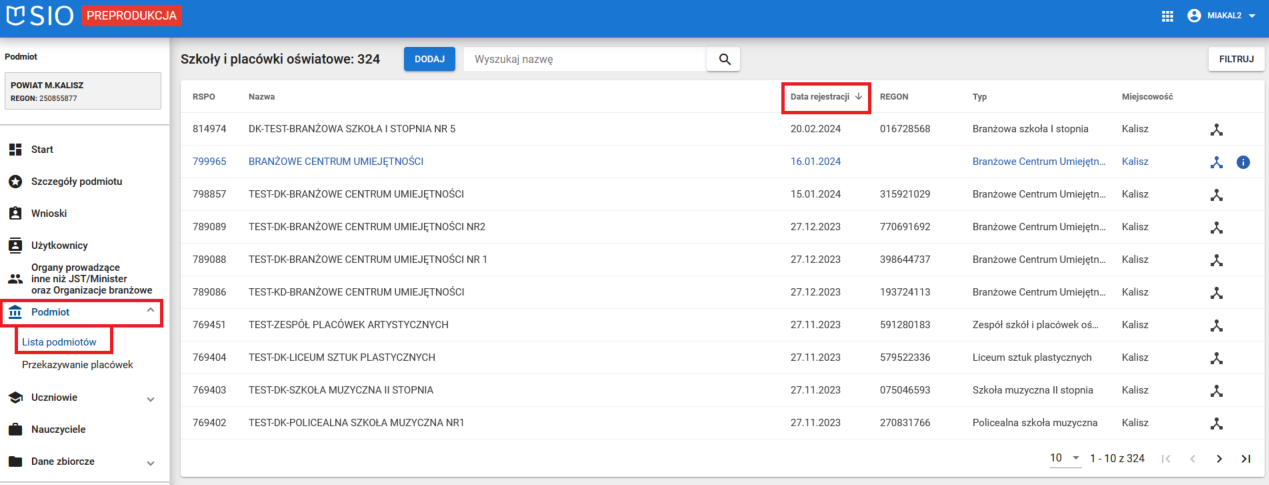Click the search magnifier icon
The image size is (1269, 485).
pos(723,59)
